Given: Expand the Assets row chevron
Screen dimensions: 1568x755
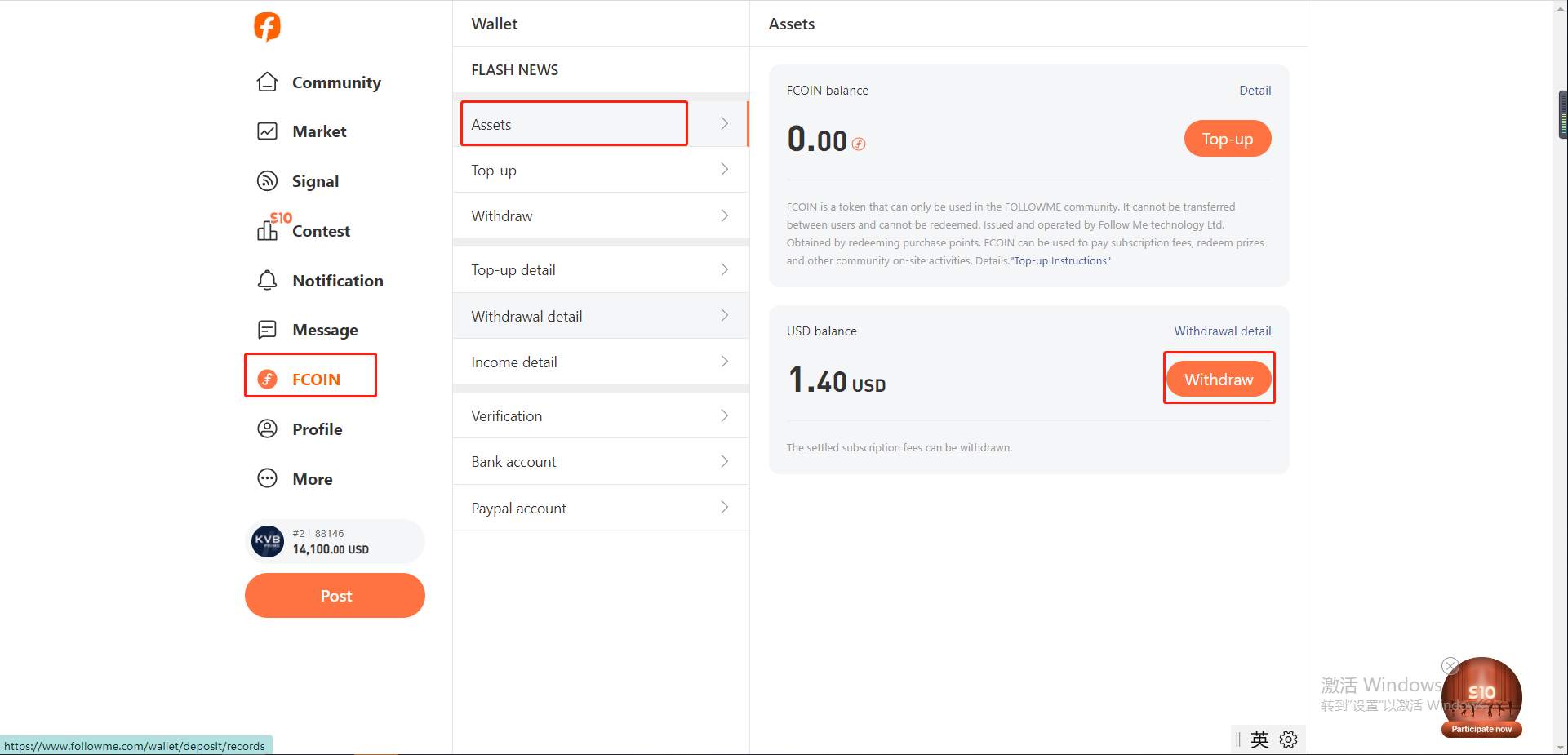Looking at the screenshot, I should coord(724,124).
